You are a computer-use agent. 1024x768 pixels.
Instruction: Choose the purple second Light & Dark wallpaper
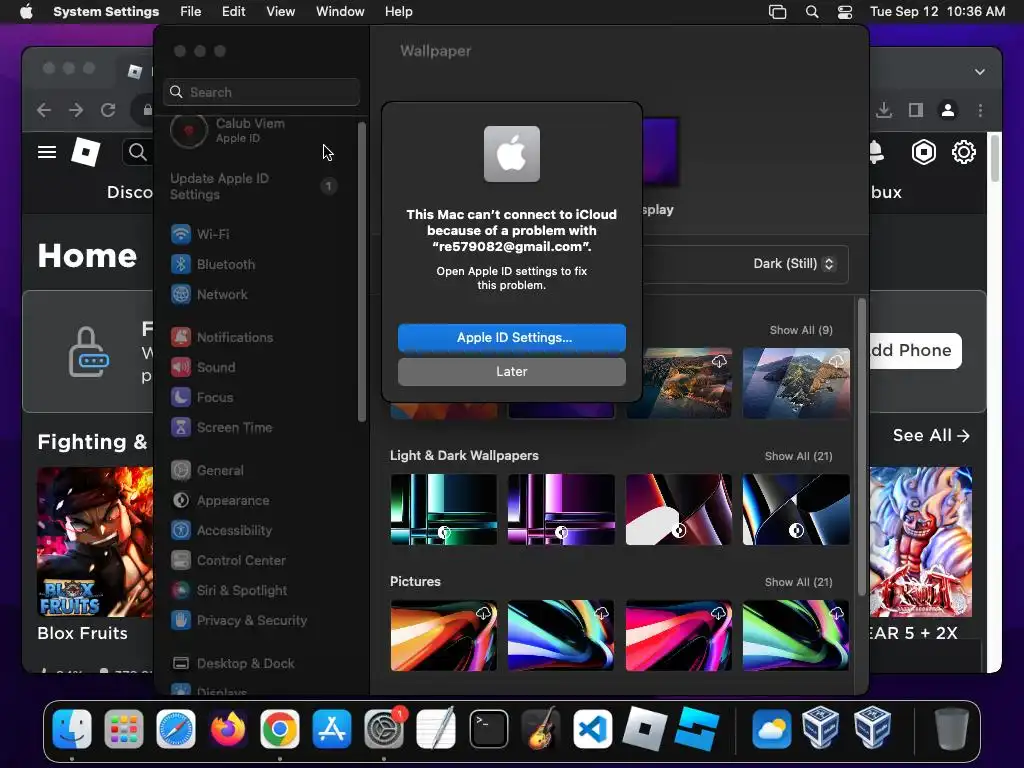(561, 509)
